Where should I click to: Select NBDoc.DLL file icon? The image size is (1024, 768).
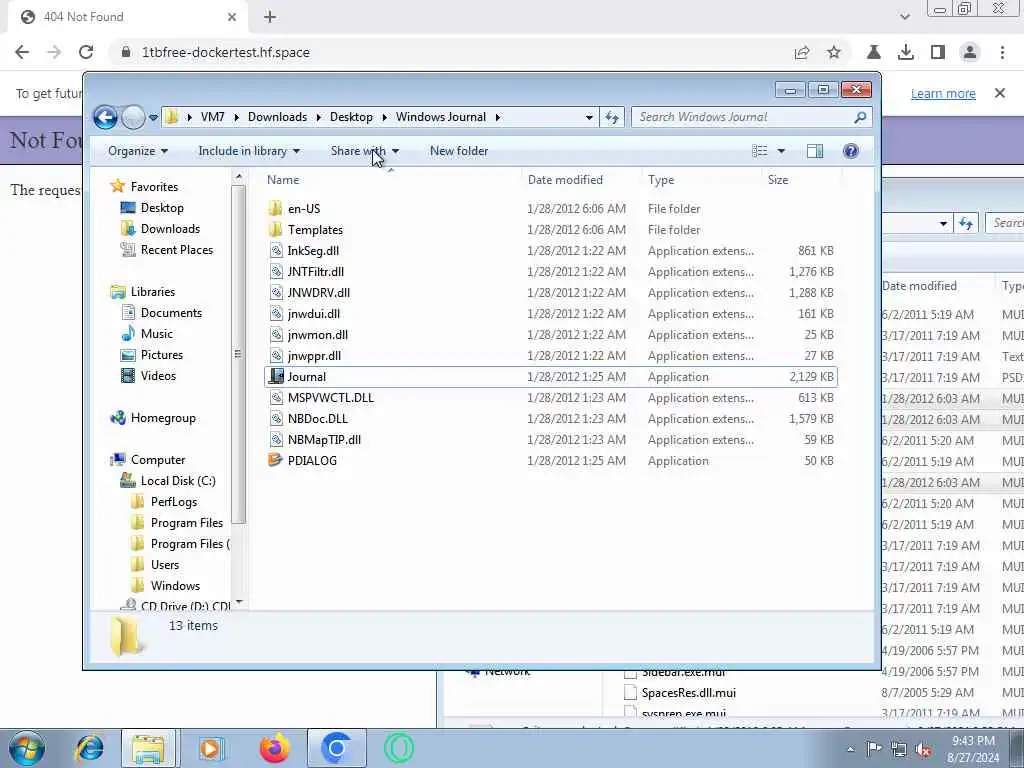click(x=276, y=419)
